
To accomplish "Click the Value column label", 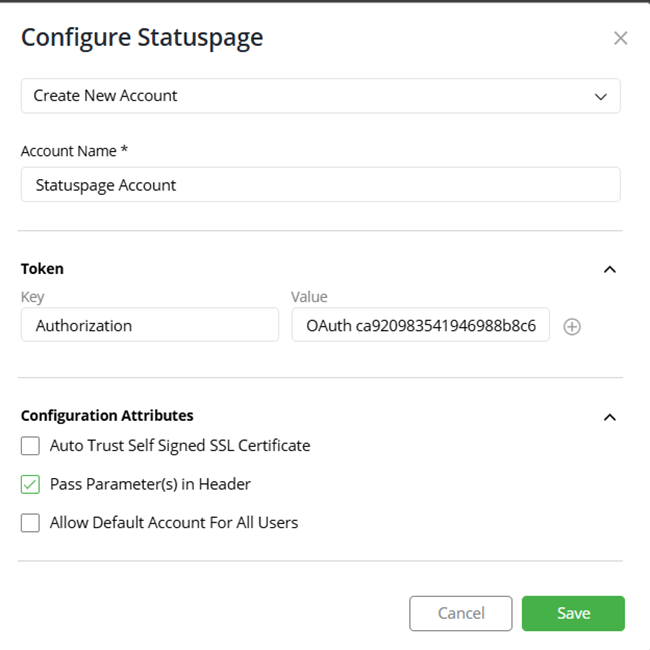I will pos(309,297).
